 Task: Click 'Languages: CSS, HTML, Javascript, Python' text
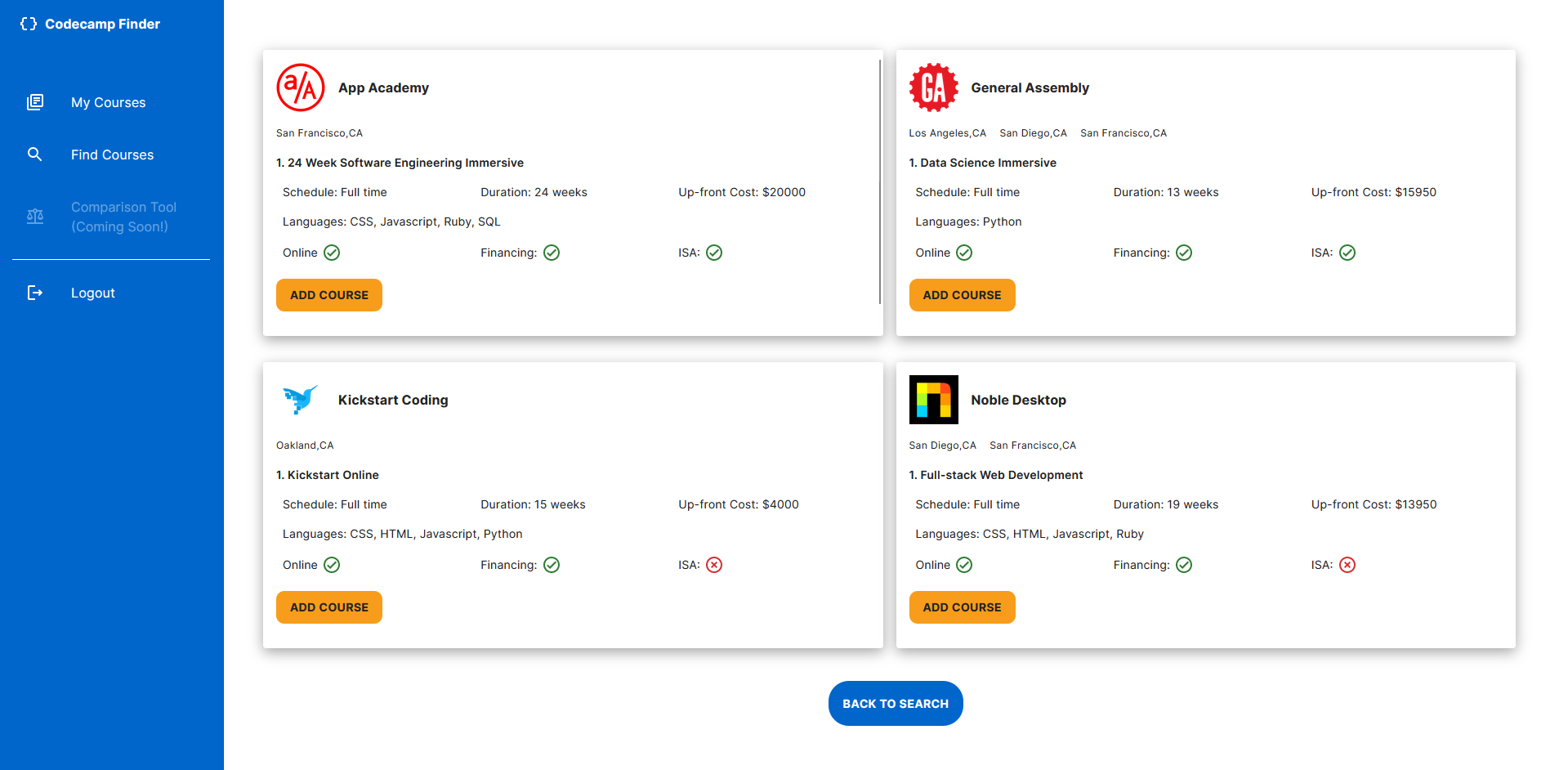403,534
